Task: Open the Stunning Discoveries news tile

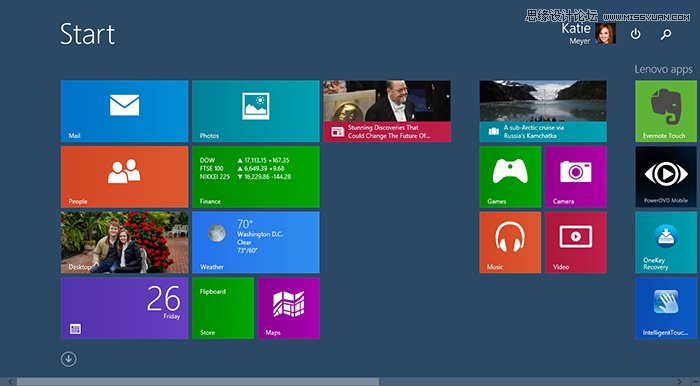Action: (x=387, y=111)
